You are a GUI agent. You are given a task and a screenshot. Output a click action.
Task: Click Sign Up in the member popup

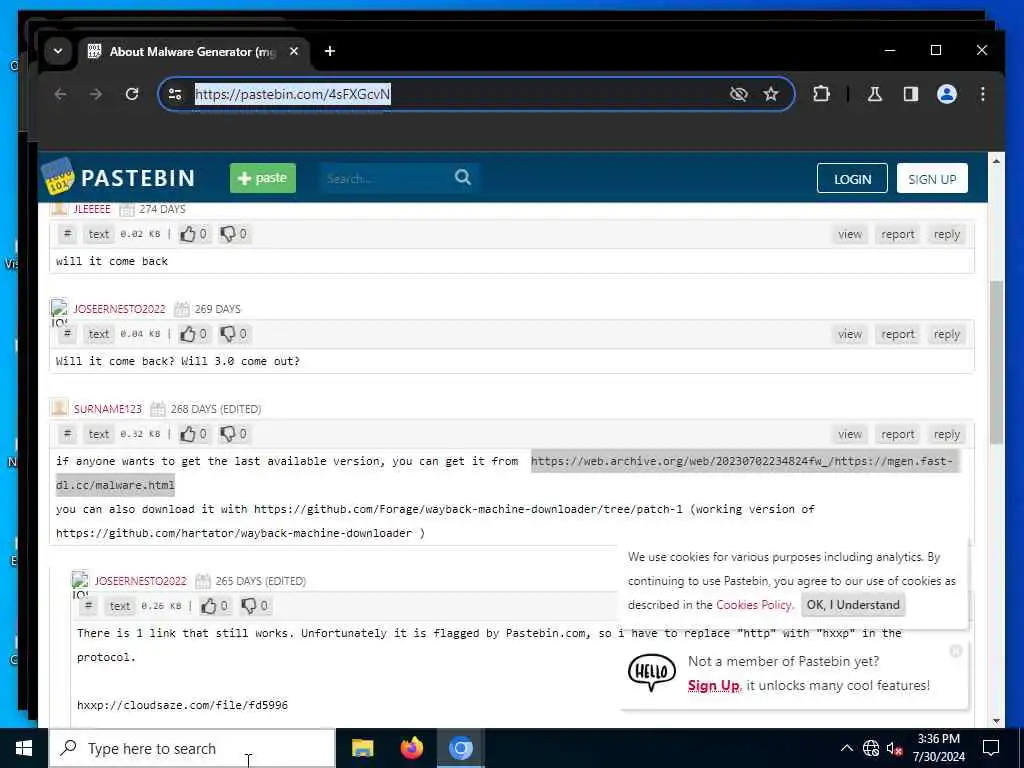[x=713, y=686]
